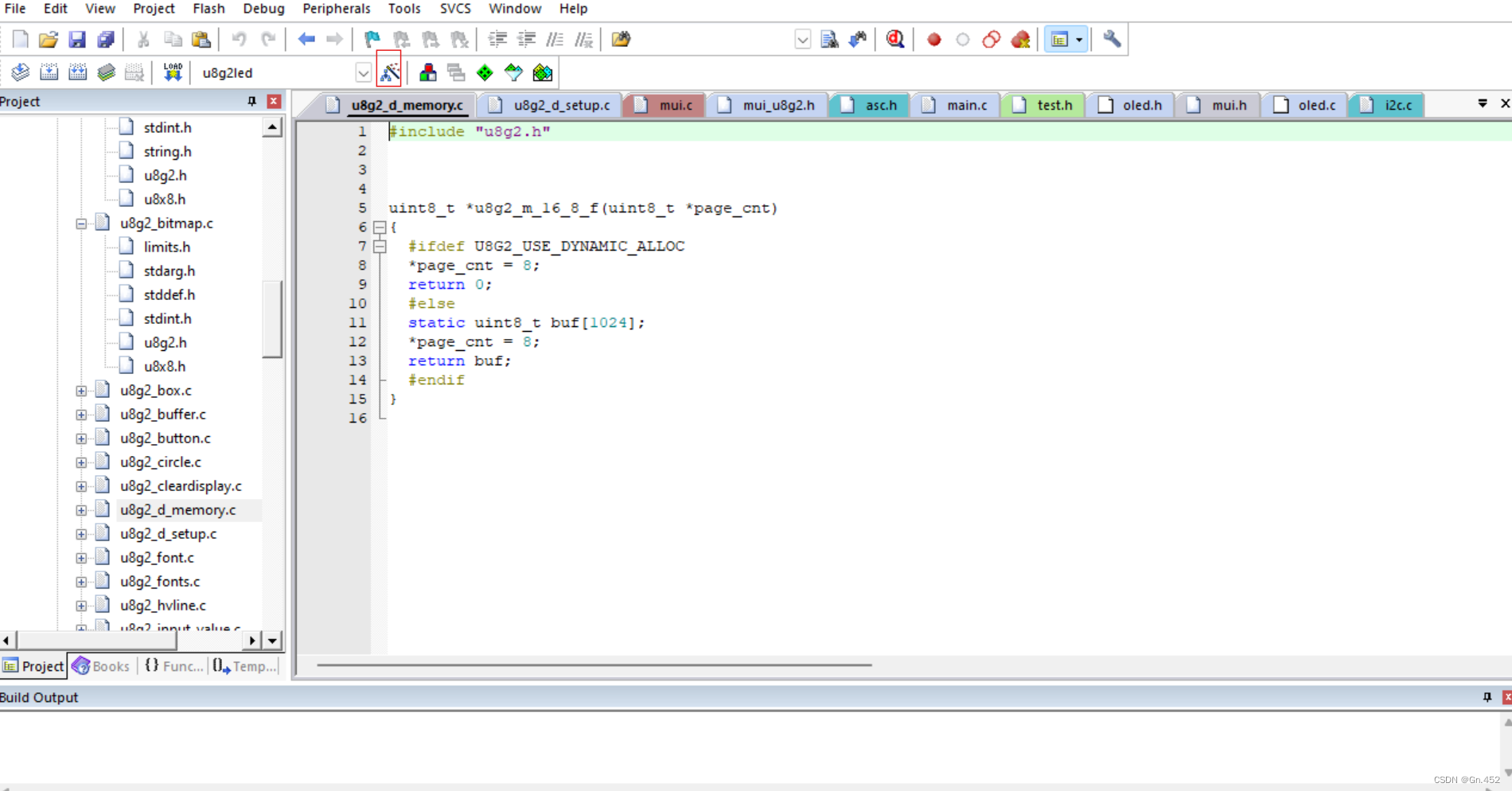Open the SVCS menu
1512x791 pixels.
[455, 9]
